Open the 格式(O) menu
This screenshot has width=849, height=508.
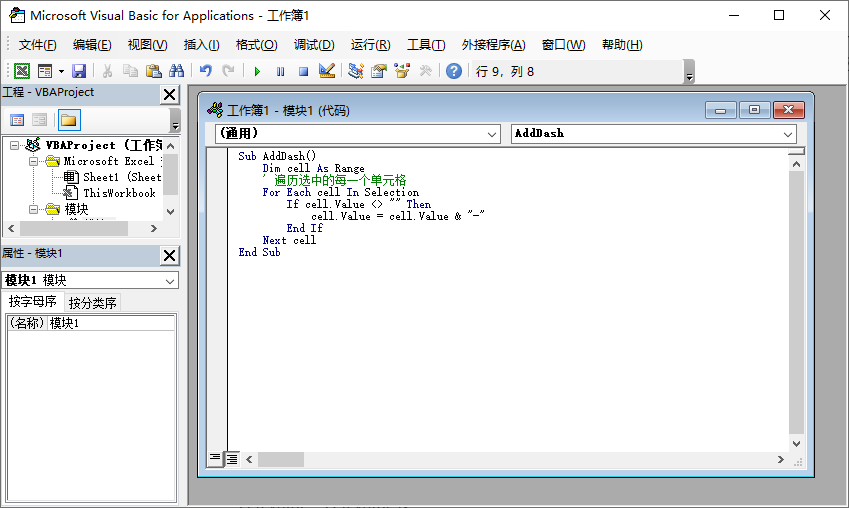(257, 45)
